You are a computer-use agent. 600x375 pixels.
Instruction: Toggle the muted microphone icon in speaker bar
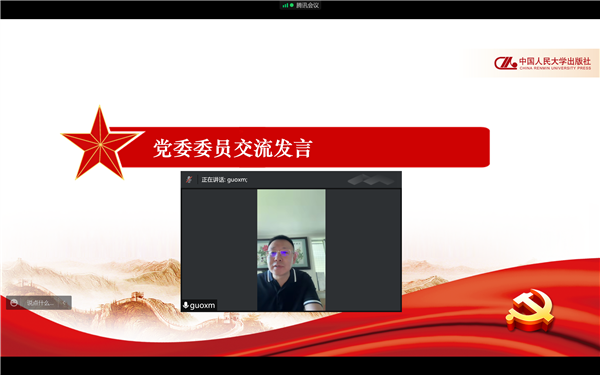(189, 179)
